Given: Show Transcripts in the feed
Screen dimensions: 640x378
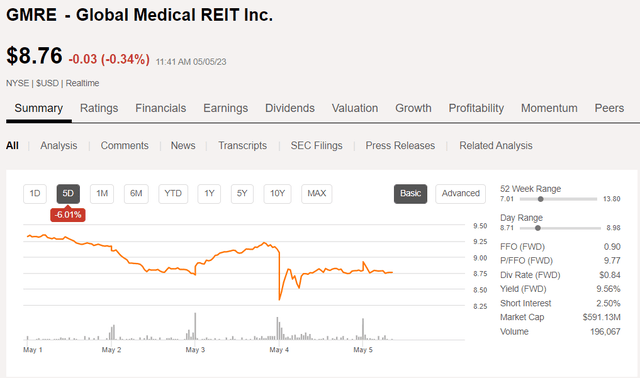Looking at the screenshot, I should point(242,146).
